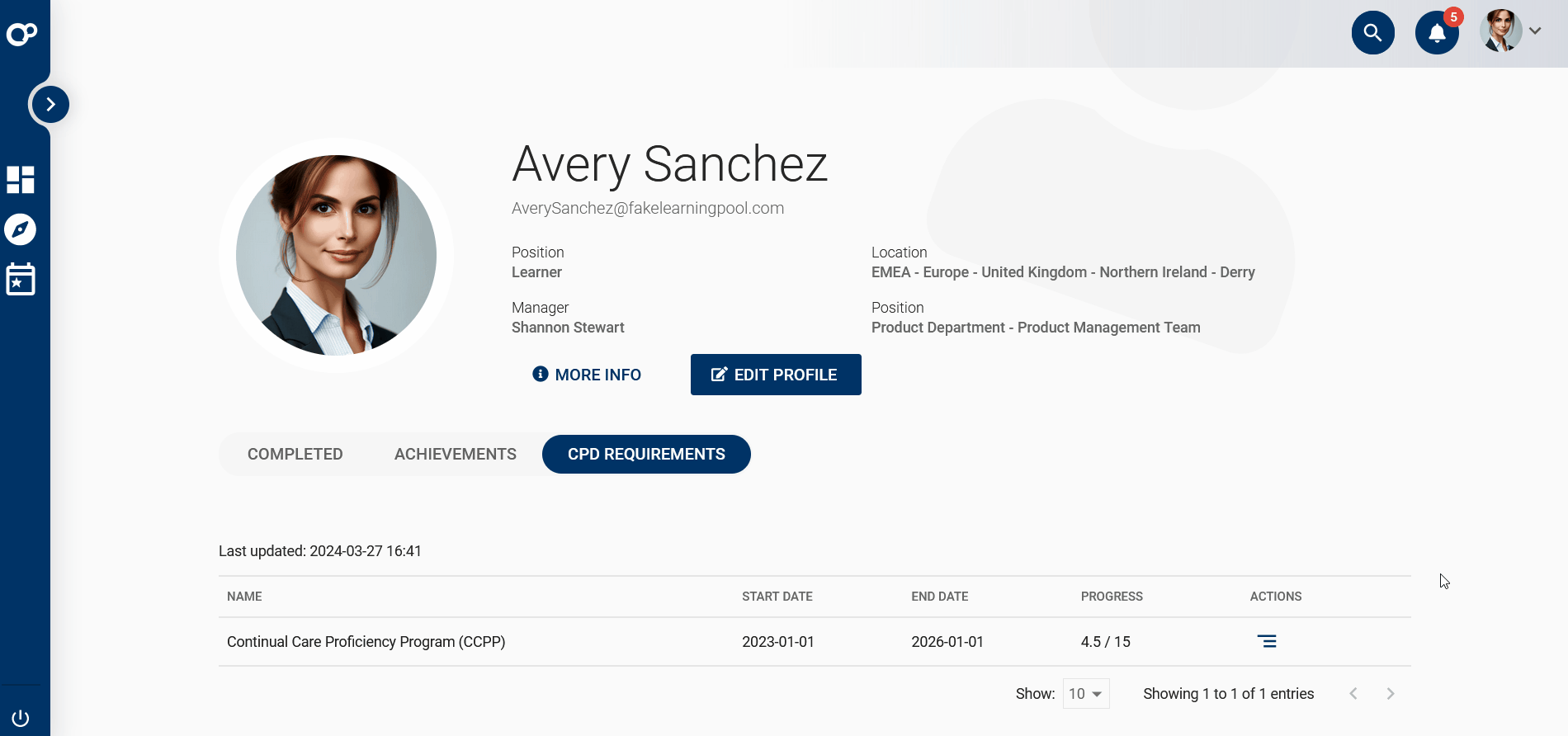Viewport: 1568px width, 736px height.
Task: Open the compass explore icon
Action: (x=21, y=229)
